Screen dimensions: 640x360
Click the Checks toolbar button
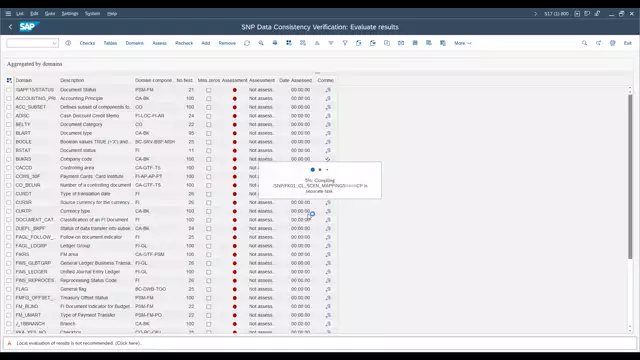click(x=87, y=43)
